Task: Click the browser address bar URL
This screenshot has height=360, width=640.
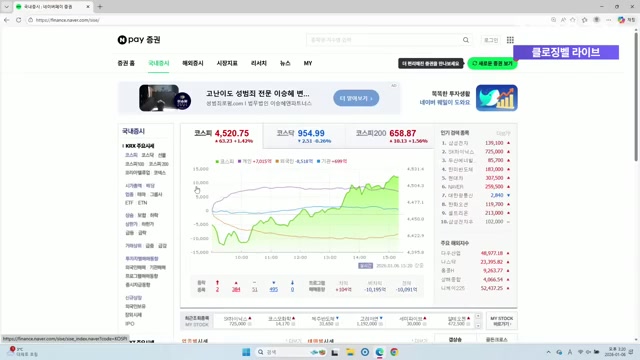Action: pyautogui.click(x=67, y=20)
